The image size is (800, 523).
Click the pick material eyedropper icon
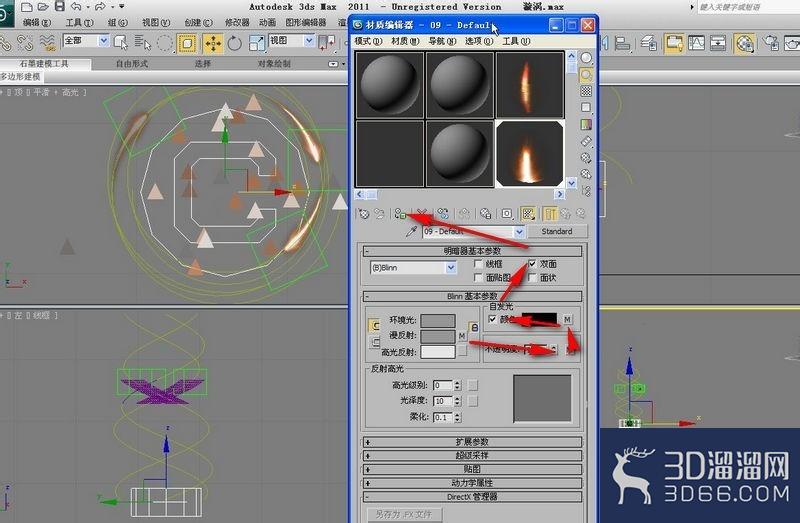coord(411,232)
